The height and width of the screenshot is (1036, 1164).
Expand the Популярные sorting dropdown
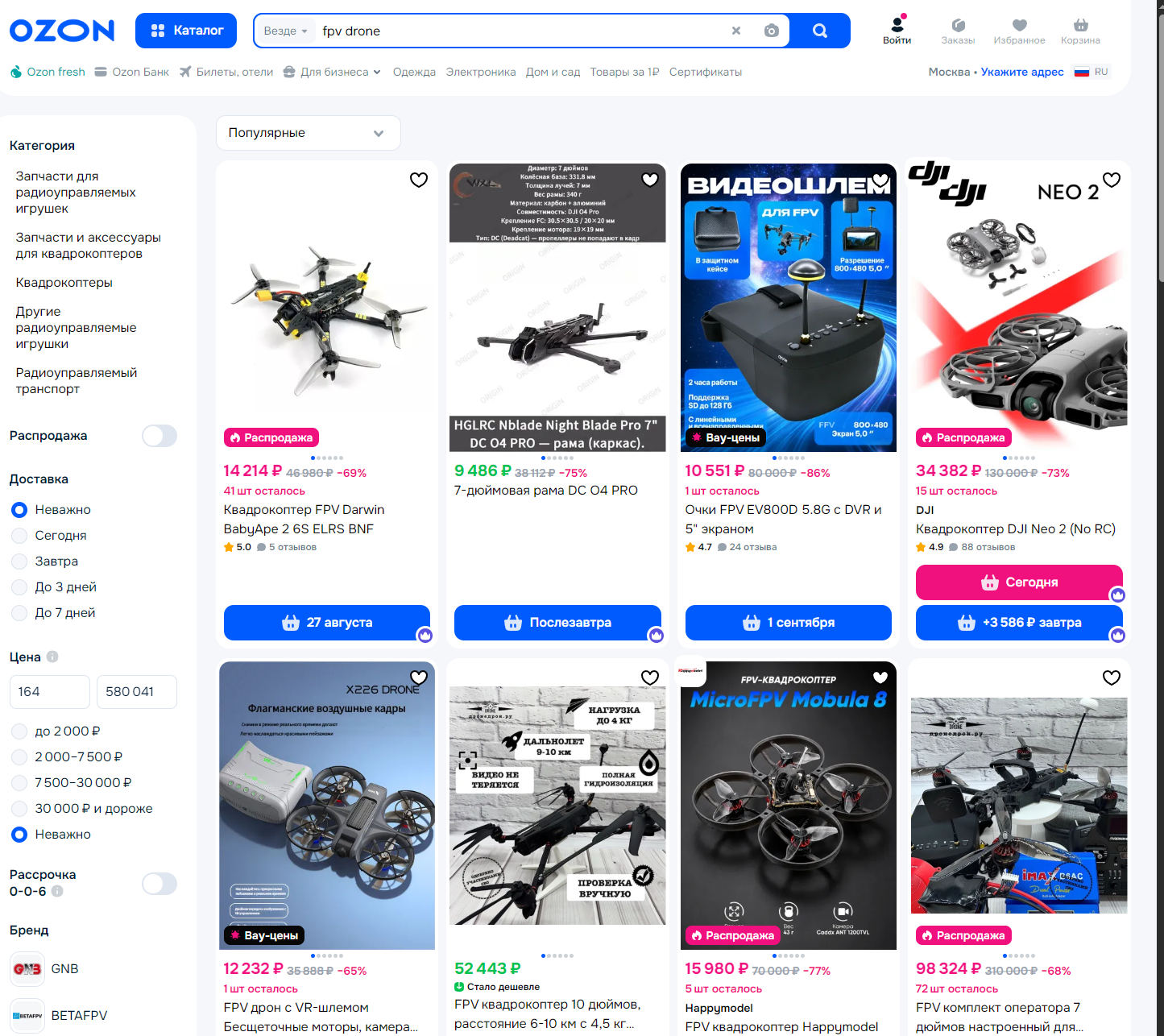[x=309, y=133]
